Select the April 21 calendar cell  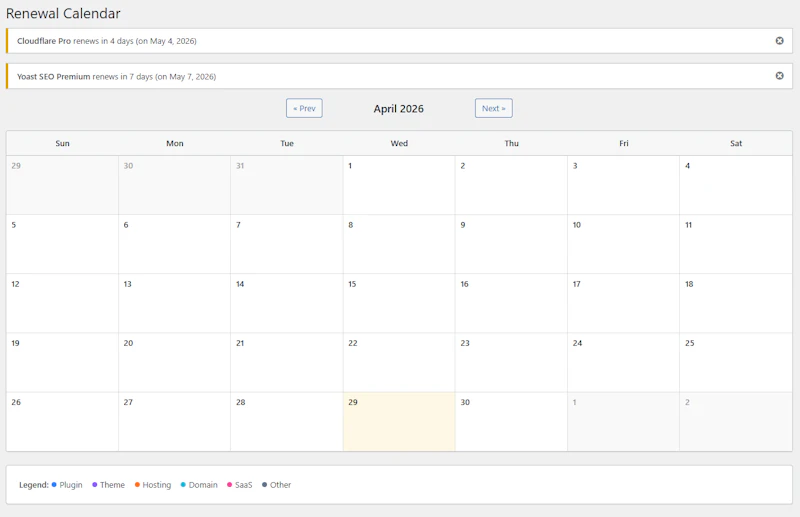coord(287,362)
